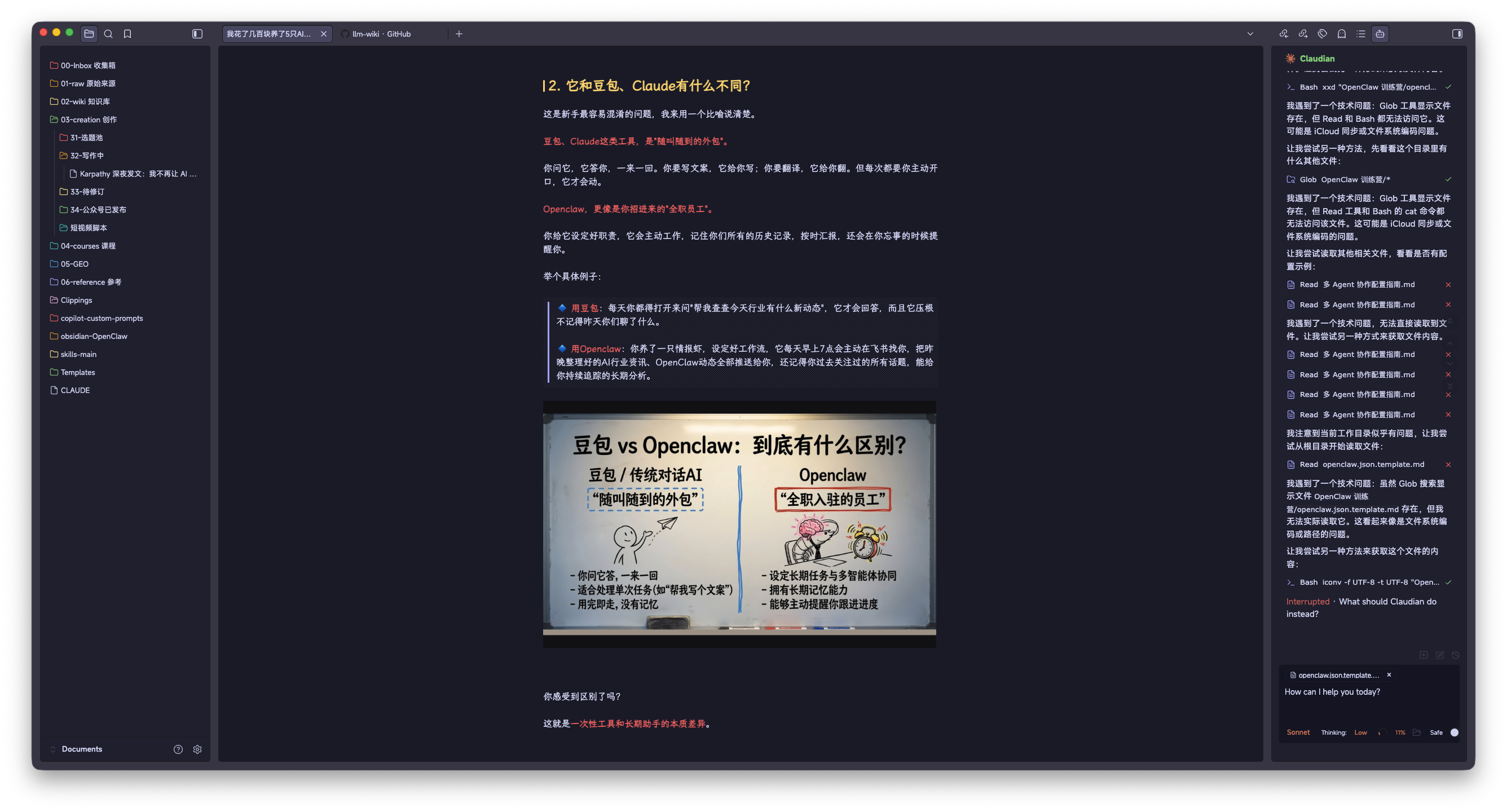
Task: Expand the Glob OpenClaw 训练营 tool call
Action: pyautogui.click(x=1368, y=180)
